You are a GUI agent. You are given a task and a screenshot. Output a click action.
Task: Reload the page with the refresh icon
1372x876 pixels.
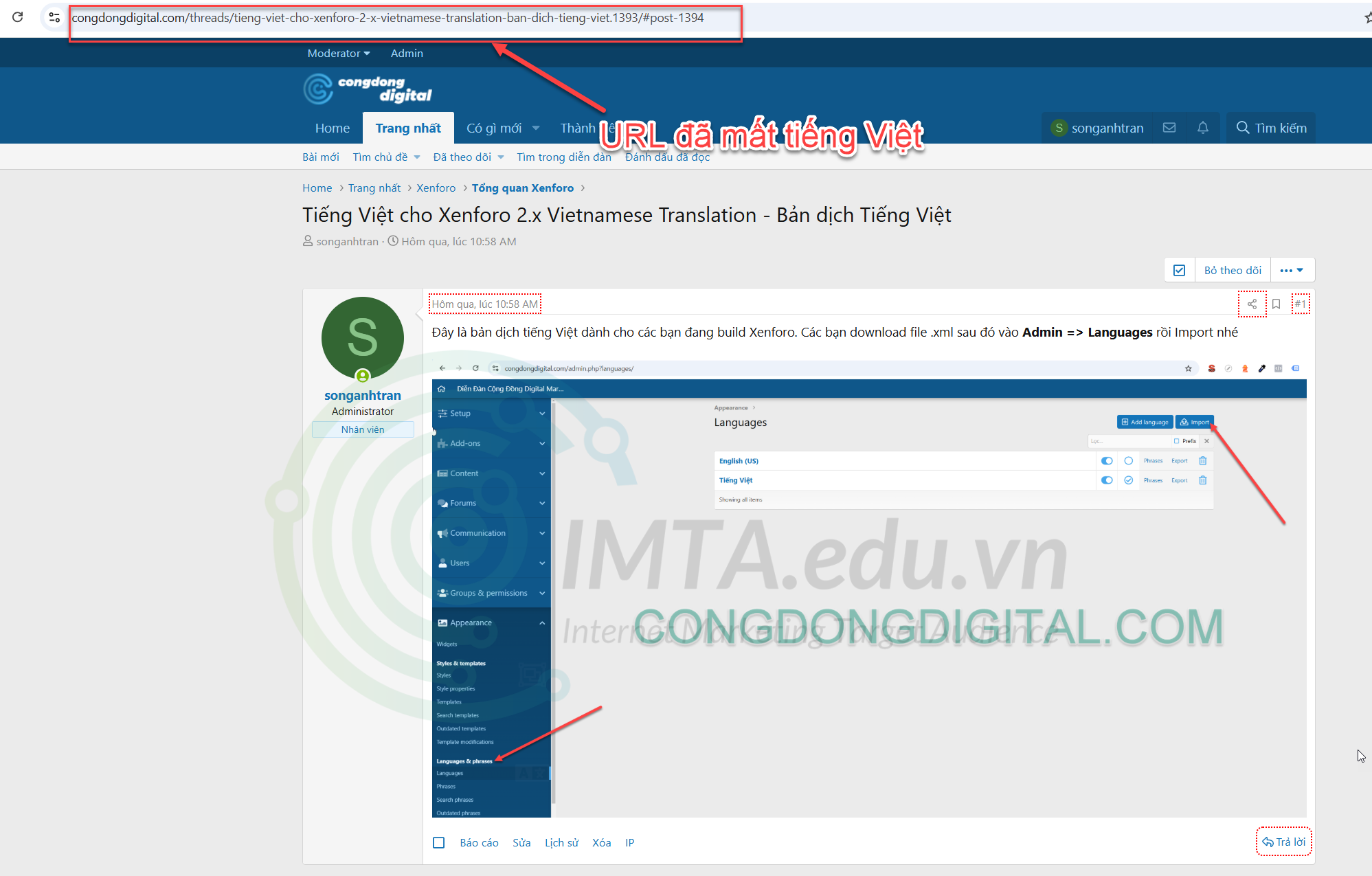(18, 17)
